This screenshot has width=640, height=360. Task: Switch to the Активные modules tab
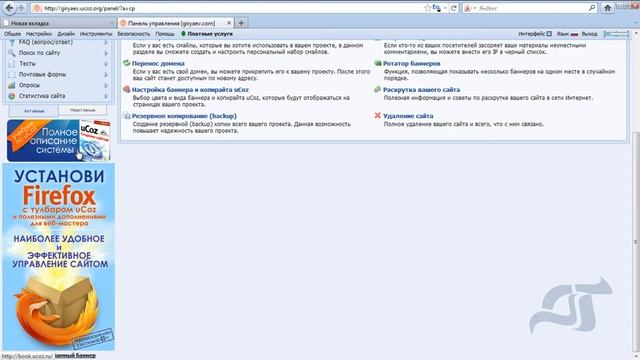point(34,111)
